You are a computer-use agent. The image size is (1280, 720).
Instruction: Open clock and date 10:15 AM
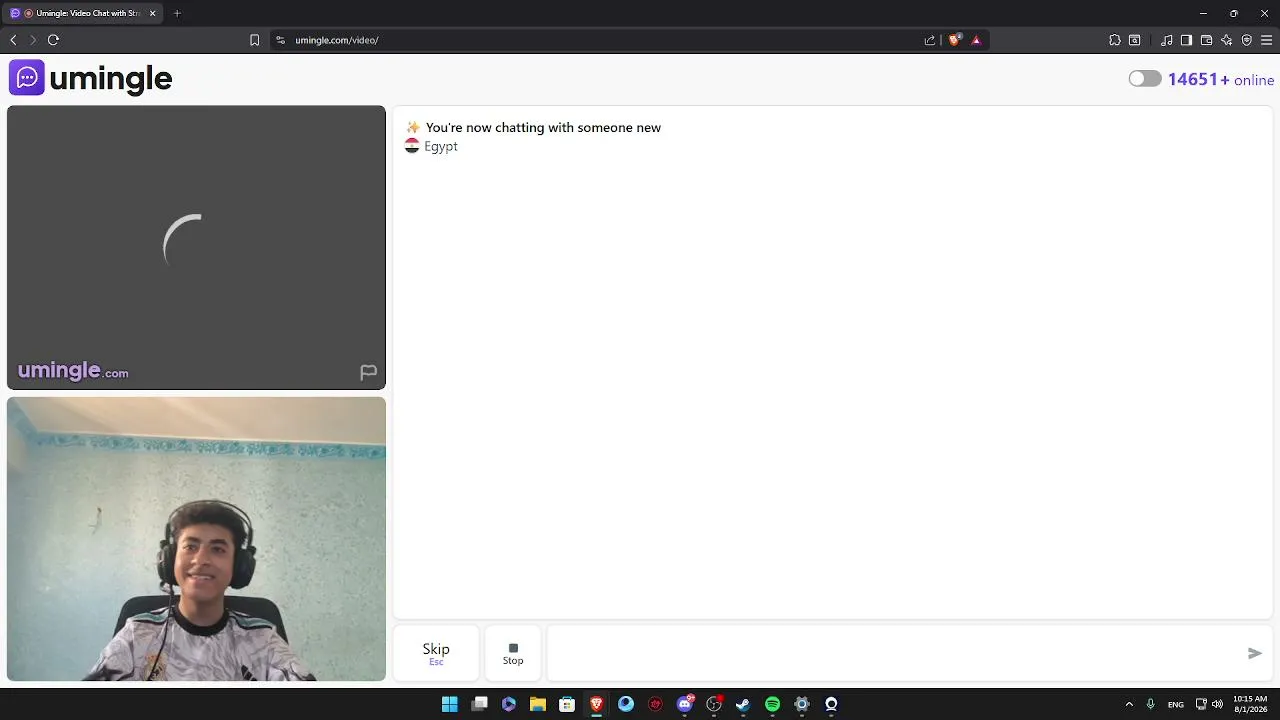coord(1250,704)
